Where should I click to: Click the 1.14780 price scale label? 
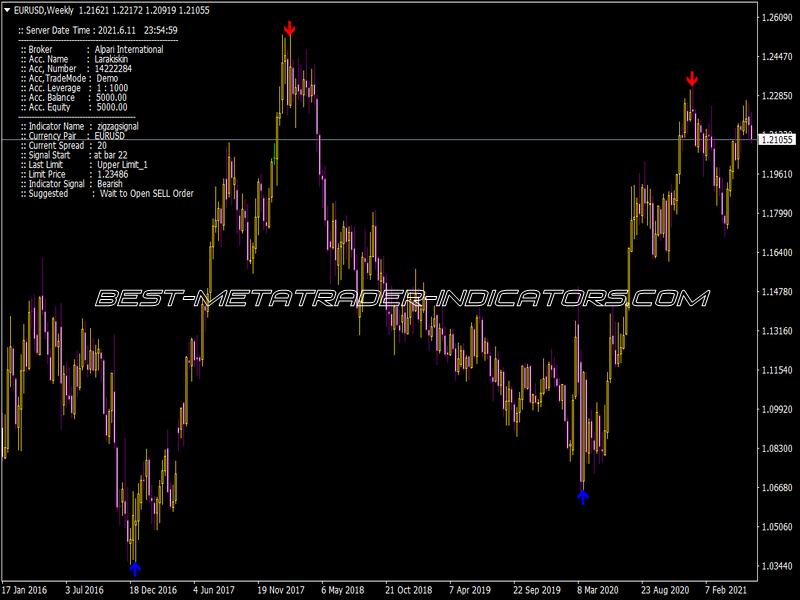point(777,292)
